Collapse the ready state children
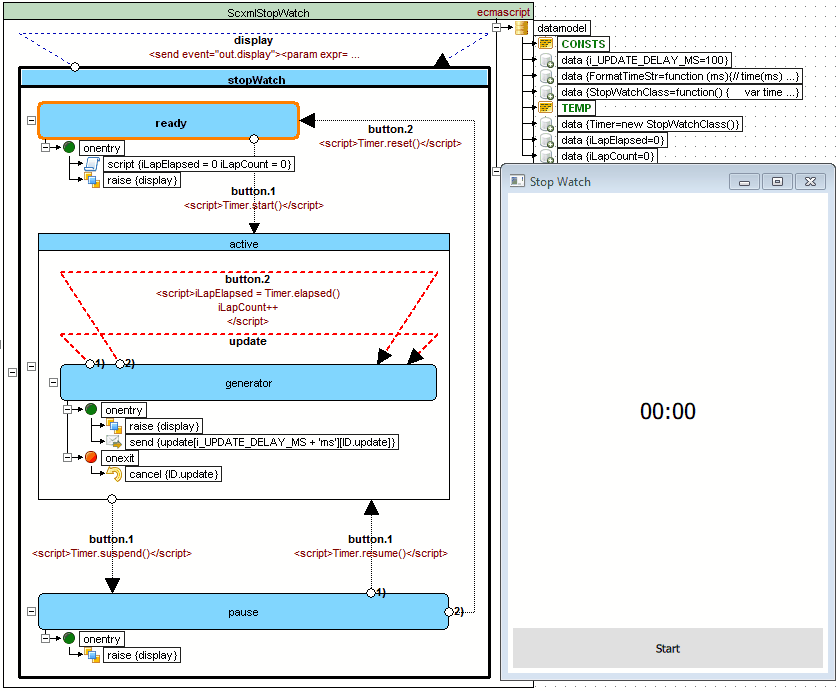 point(31,120)
